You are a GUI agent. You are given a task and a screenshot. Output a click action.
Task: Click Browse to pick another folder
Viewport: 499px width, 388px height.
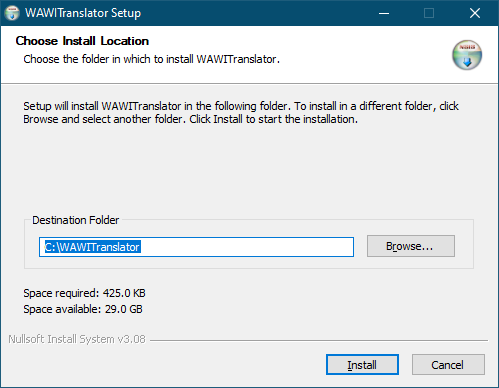pos(411,246)
